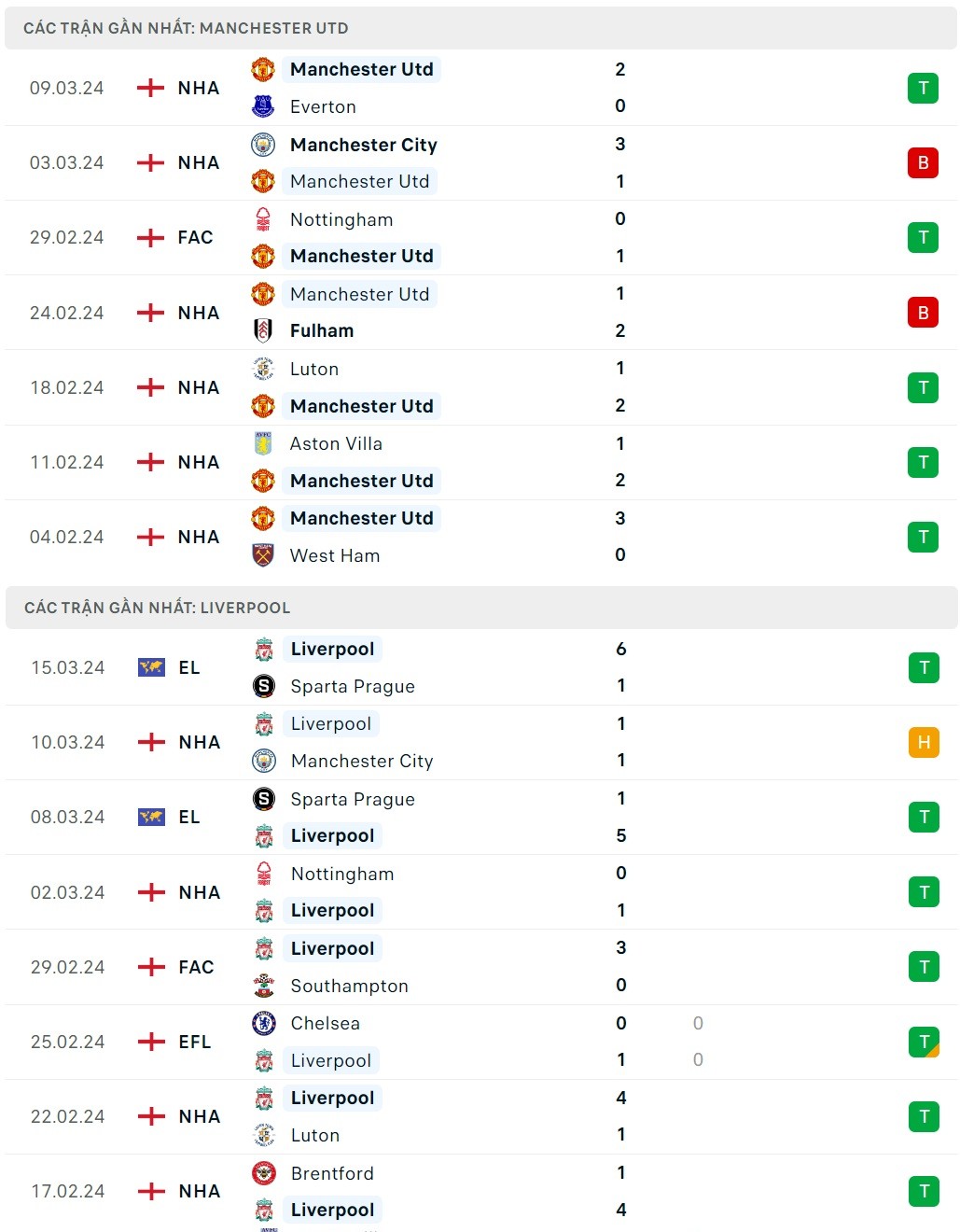This screenshot has height=1232, width=960.
Task: Select the EFL competition label on 25.02.24
Action: tap(195, 1042)
